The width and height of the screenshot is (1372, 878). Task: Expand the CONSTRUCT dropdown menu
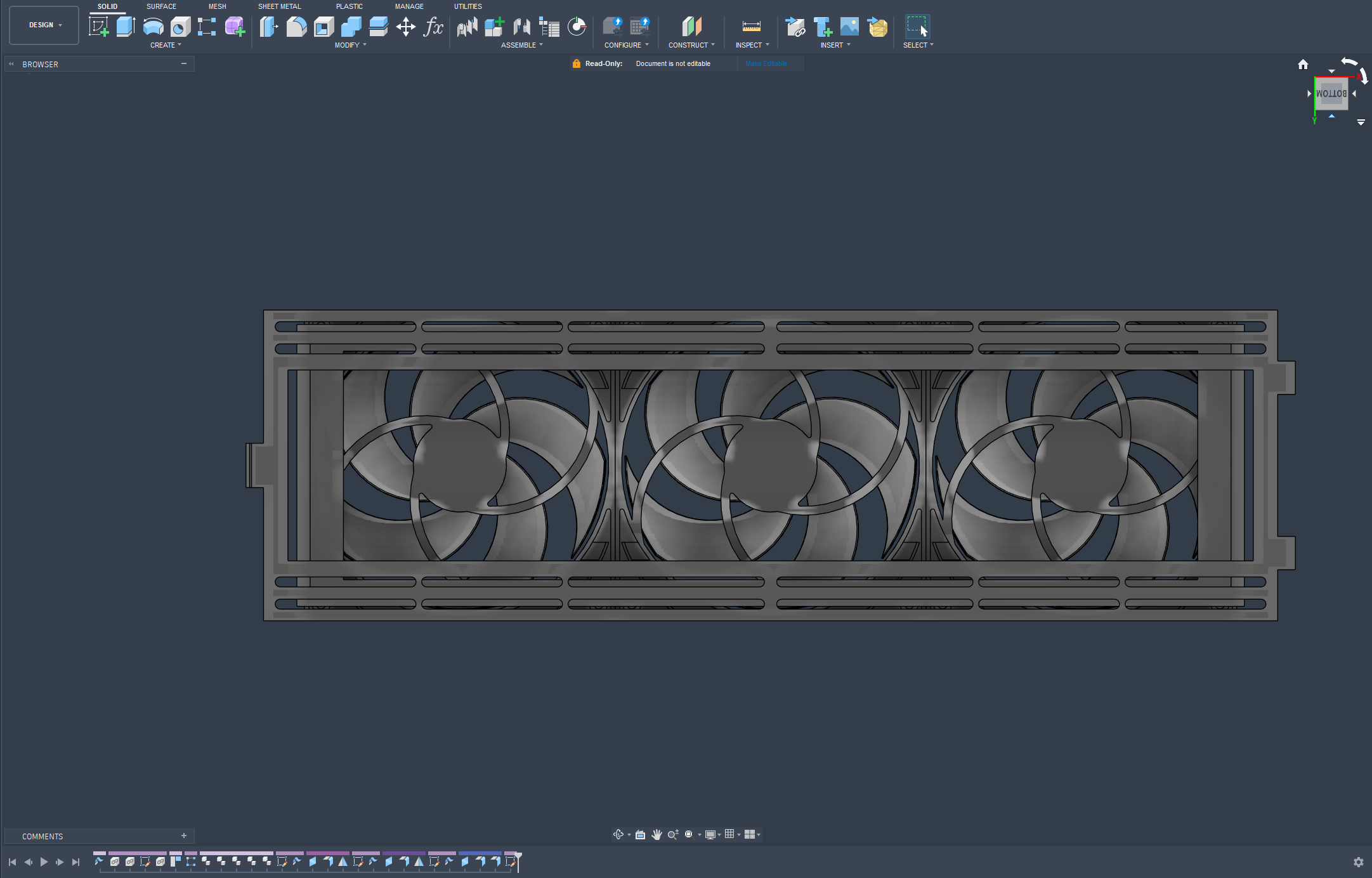pyautogui.click(x=691, y=45)
